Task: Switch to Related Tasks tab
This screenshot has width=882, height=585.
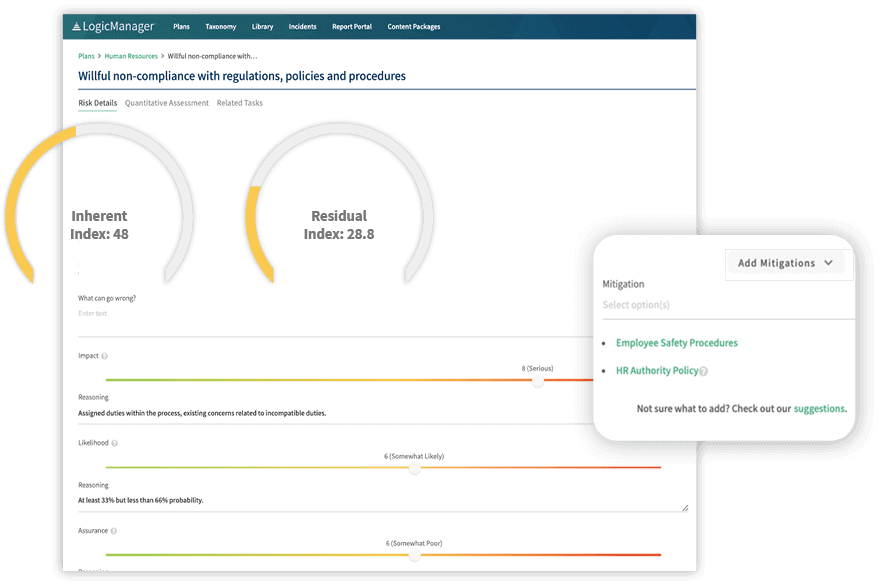Action: [x=240, y=103]
